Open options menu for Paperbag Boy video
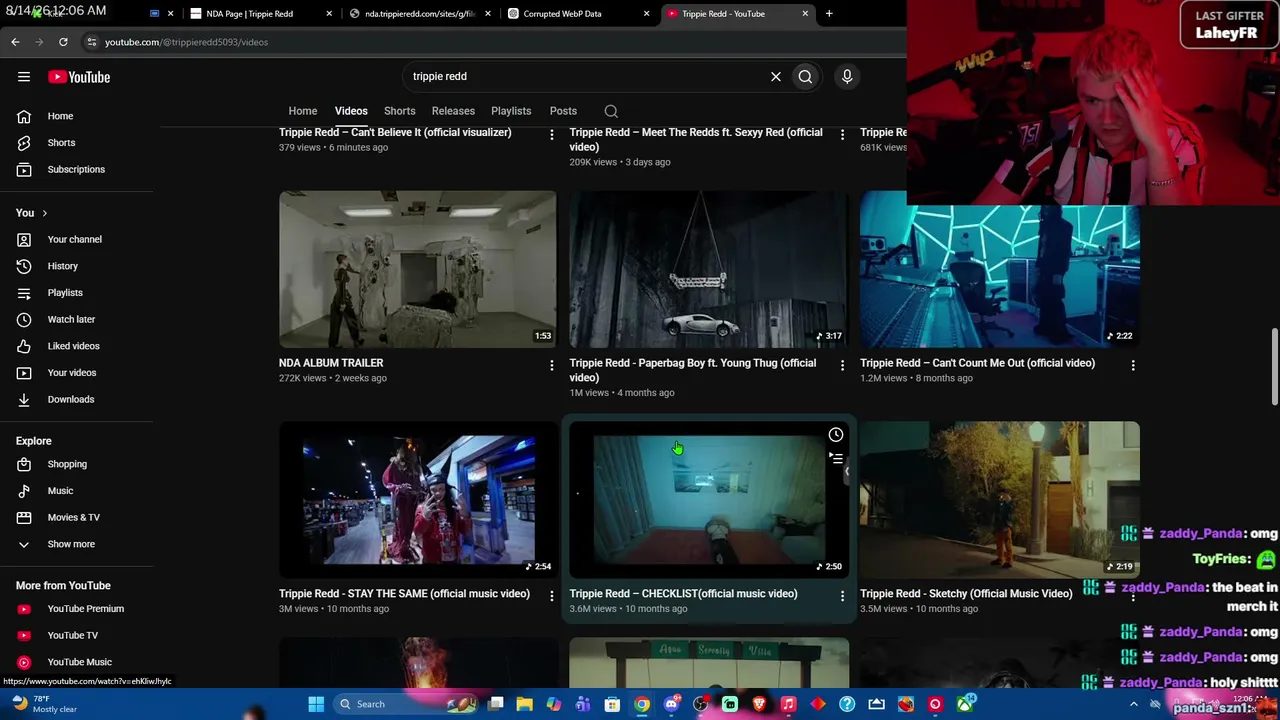1280x720 pixels. tap(842, 366)
